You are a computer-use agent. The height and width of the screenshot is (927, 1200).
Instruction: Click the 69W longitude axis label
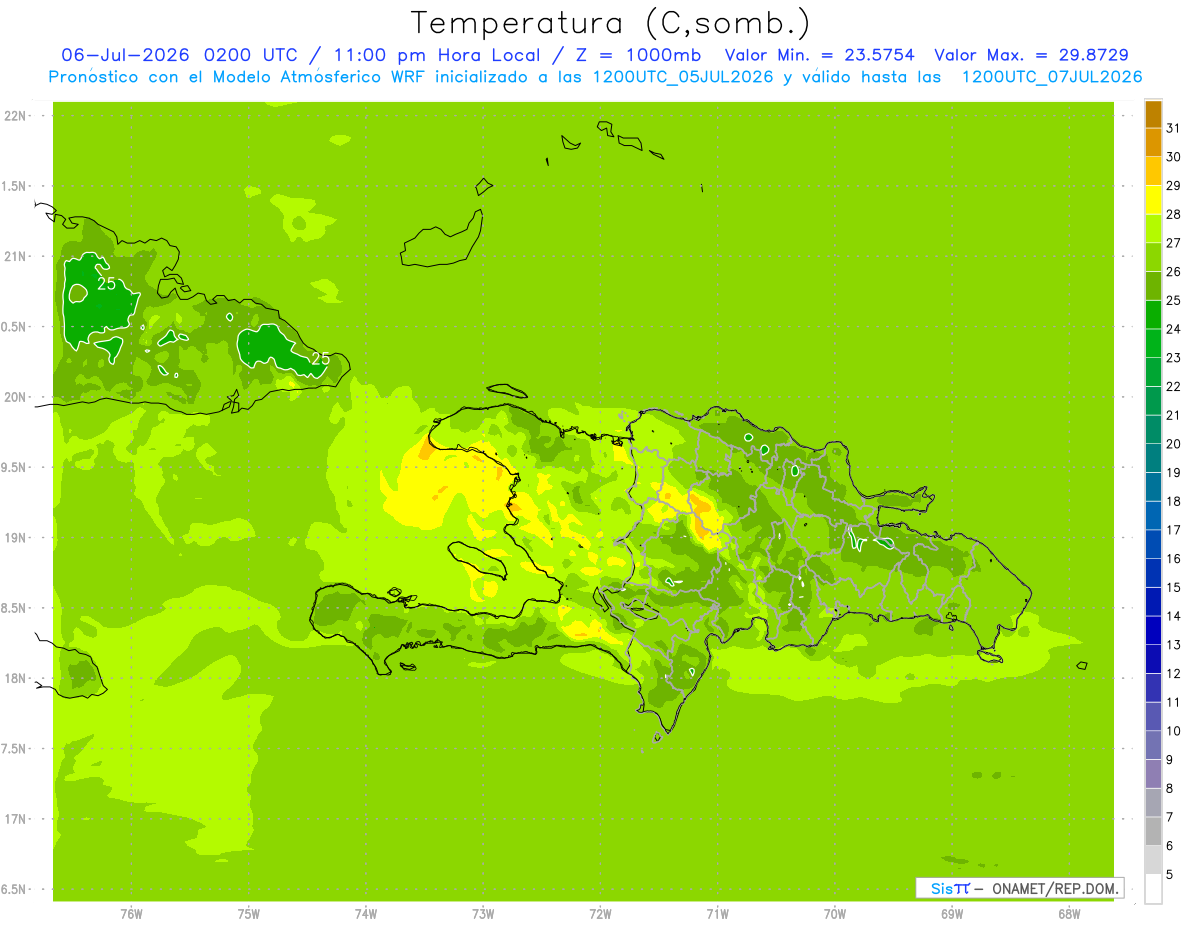(952, 914)
